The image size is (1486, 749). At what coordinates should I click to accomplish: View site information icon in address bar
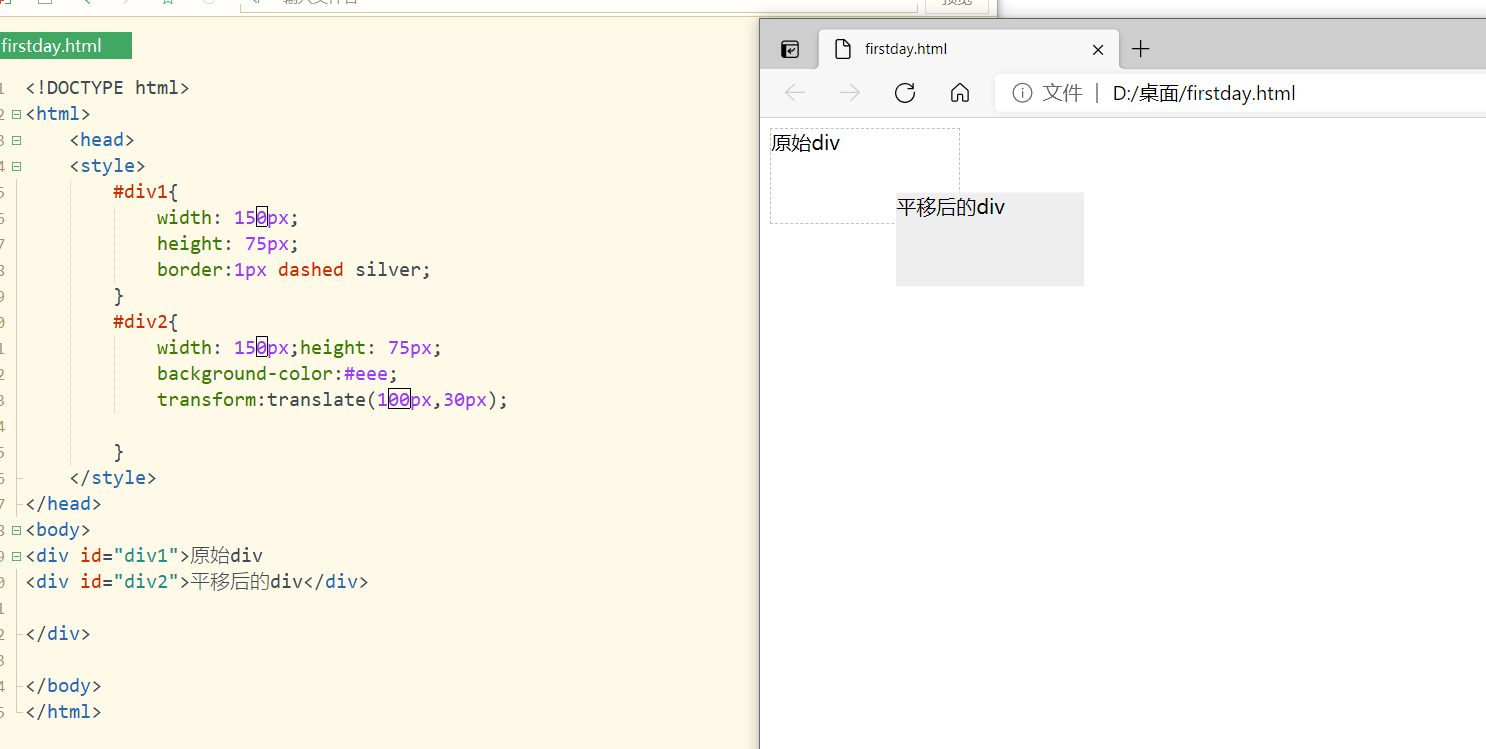pos(1022,93)
